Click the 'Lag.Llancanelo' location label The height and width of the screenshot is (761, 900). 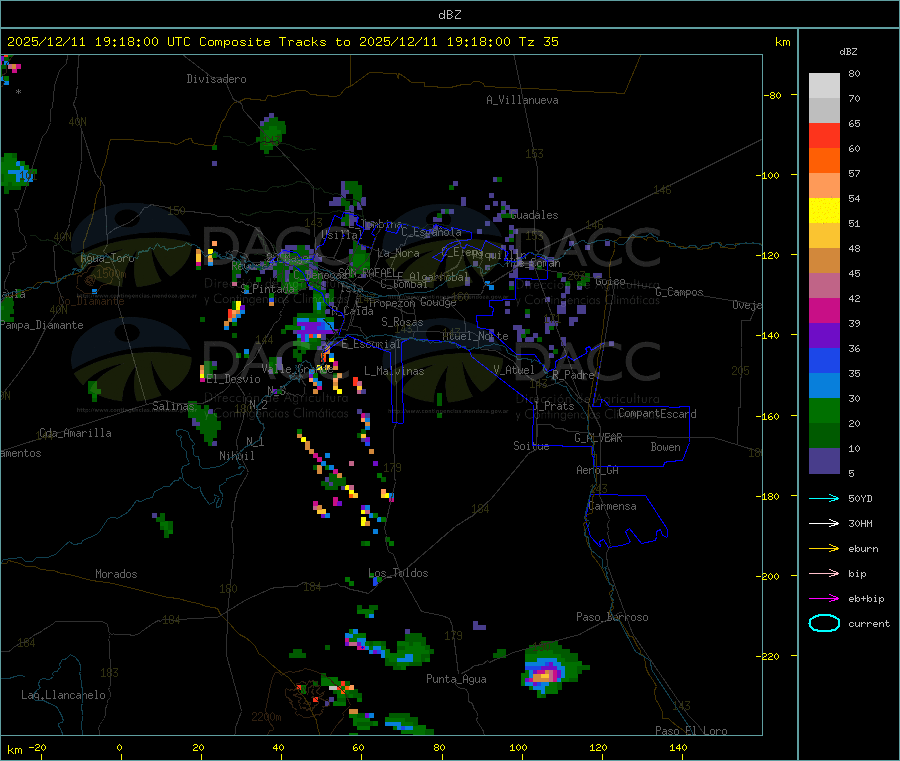click(x=63, y=695)
